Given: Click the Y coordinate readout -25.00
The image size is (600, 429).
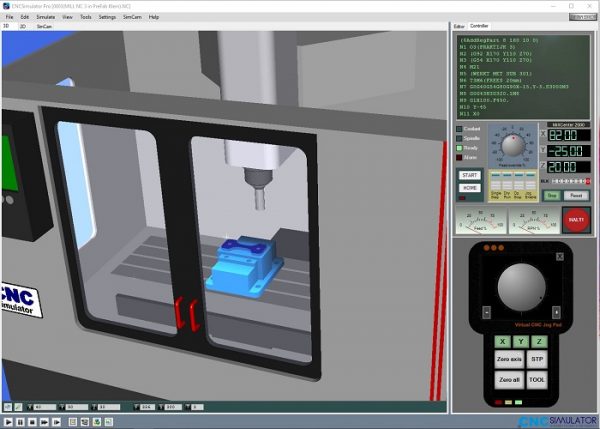Looking at the screenshot, I should (569, 151).
